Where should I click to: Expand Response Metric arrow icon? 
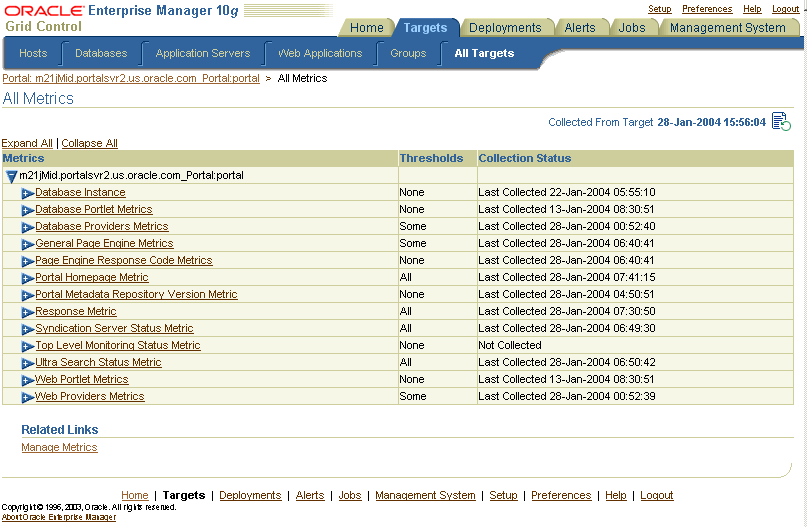click(27, 312)
